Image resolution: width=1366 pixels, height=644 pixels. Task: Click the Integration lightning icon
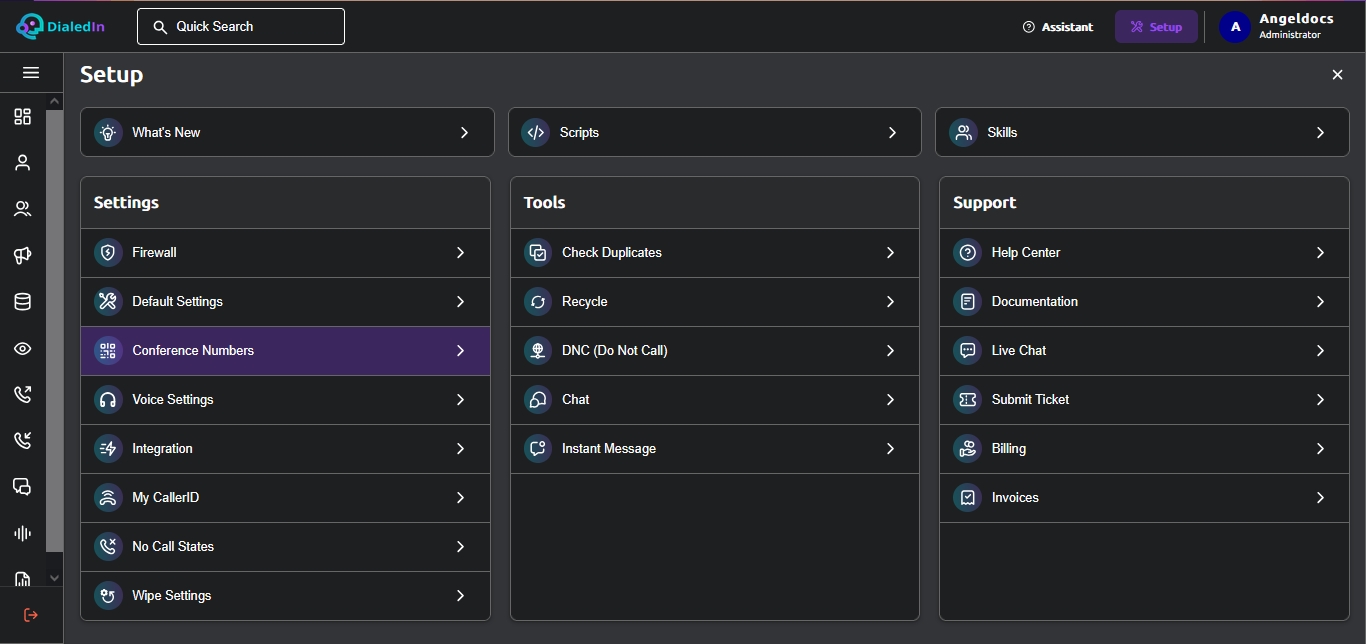click(x=108, y=449)
